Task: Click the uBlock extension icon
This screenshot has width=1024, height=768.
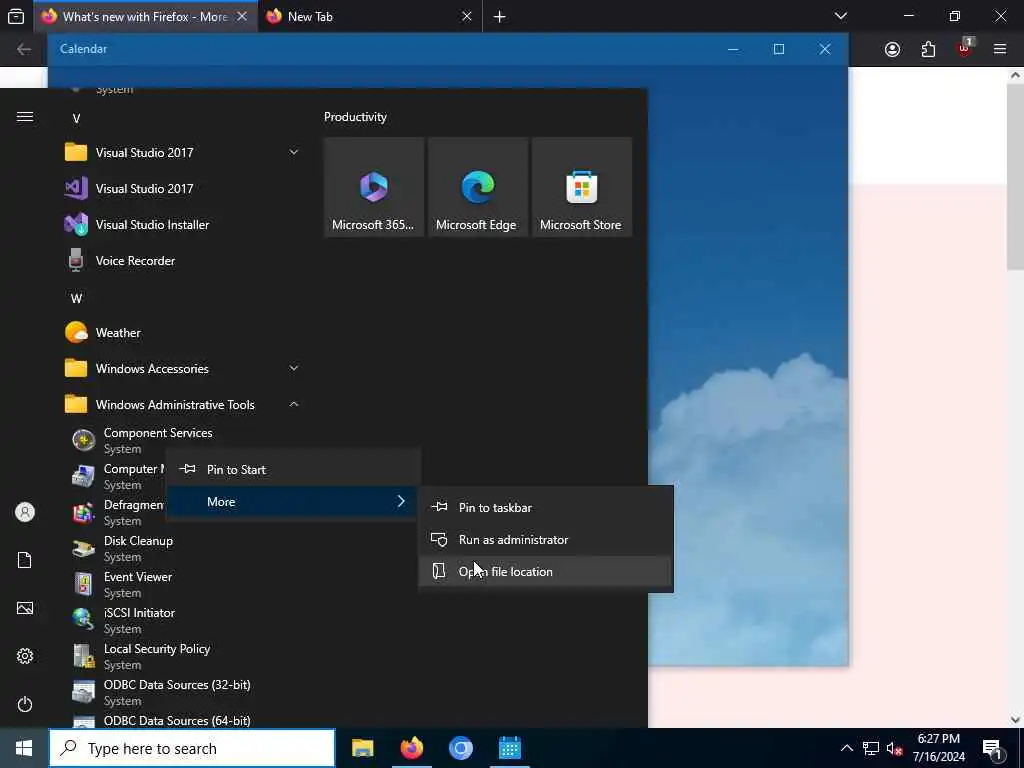Action: click(965, 48)
